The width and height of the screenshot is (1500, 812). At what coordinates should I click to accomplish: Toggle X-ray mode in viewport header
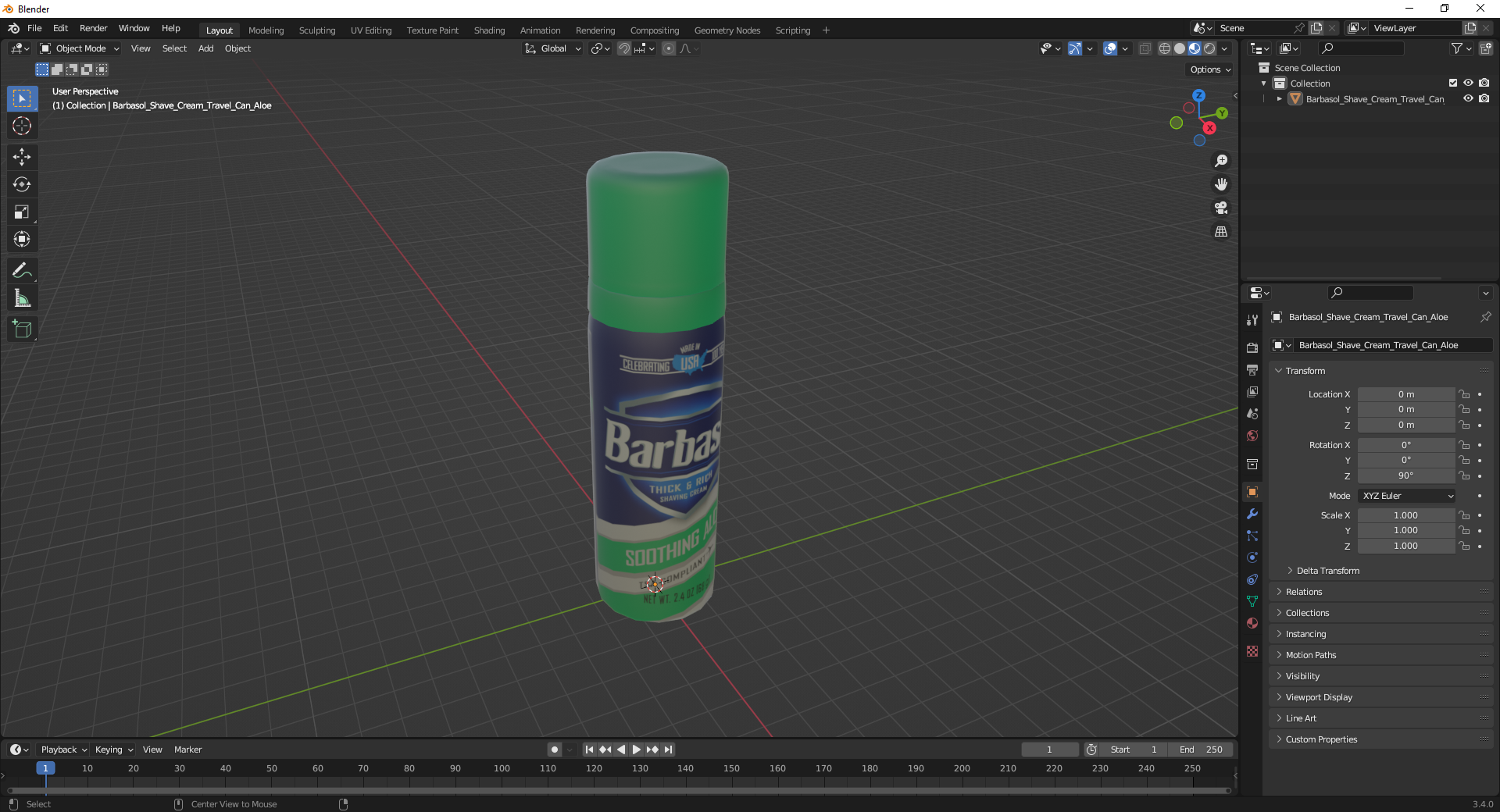tap(1145, 48)
